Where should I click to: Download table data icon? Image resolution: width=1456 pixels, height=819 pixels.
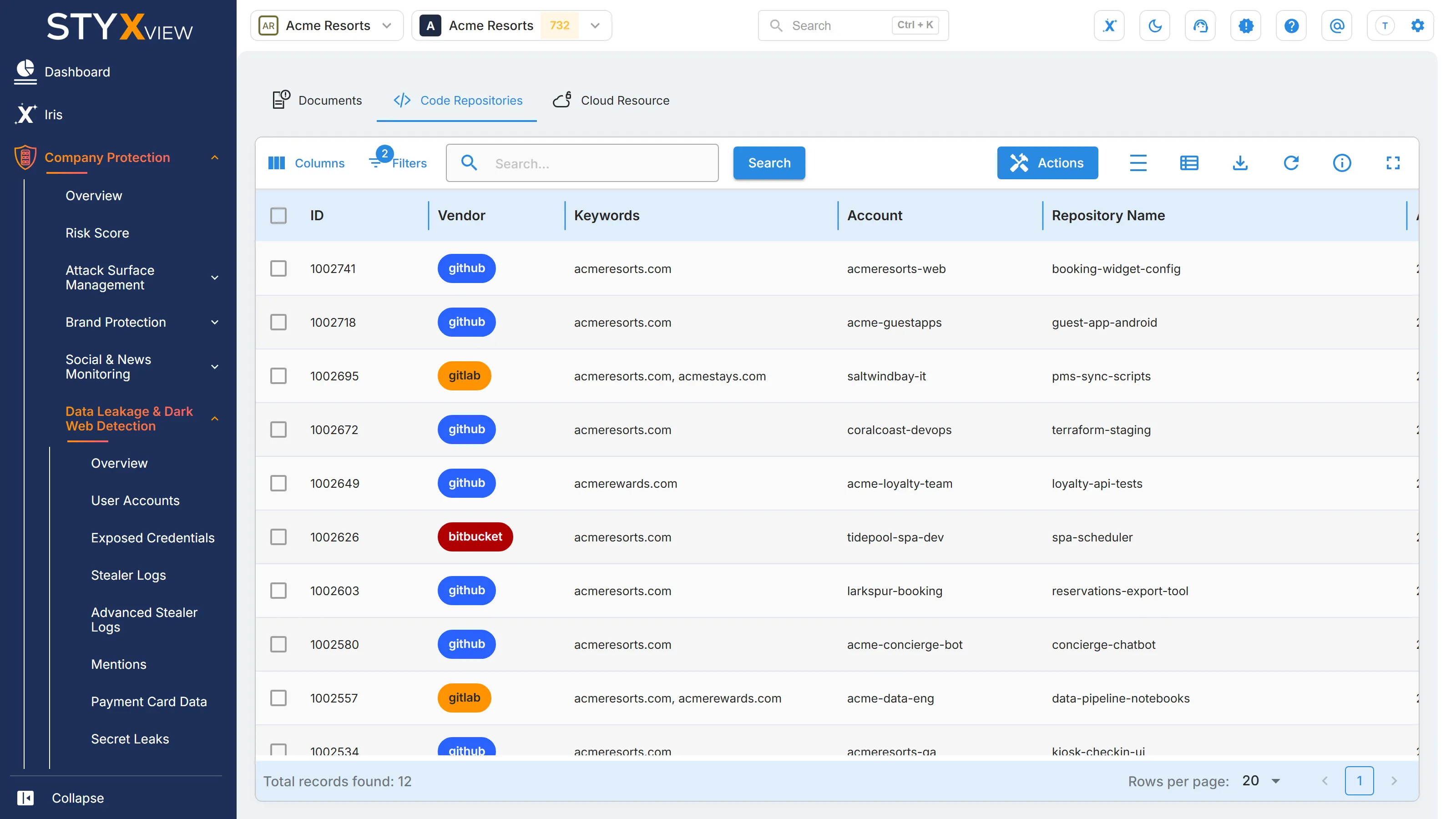point(1240,163)
